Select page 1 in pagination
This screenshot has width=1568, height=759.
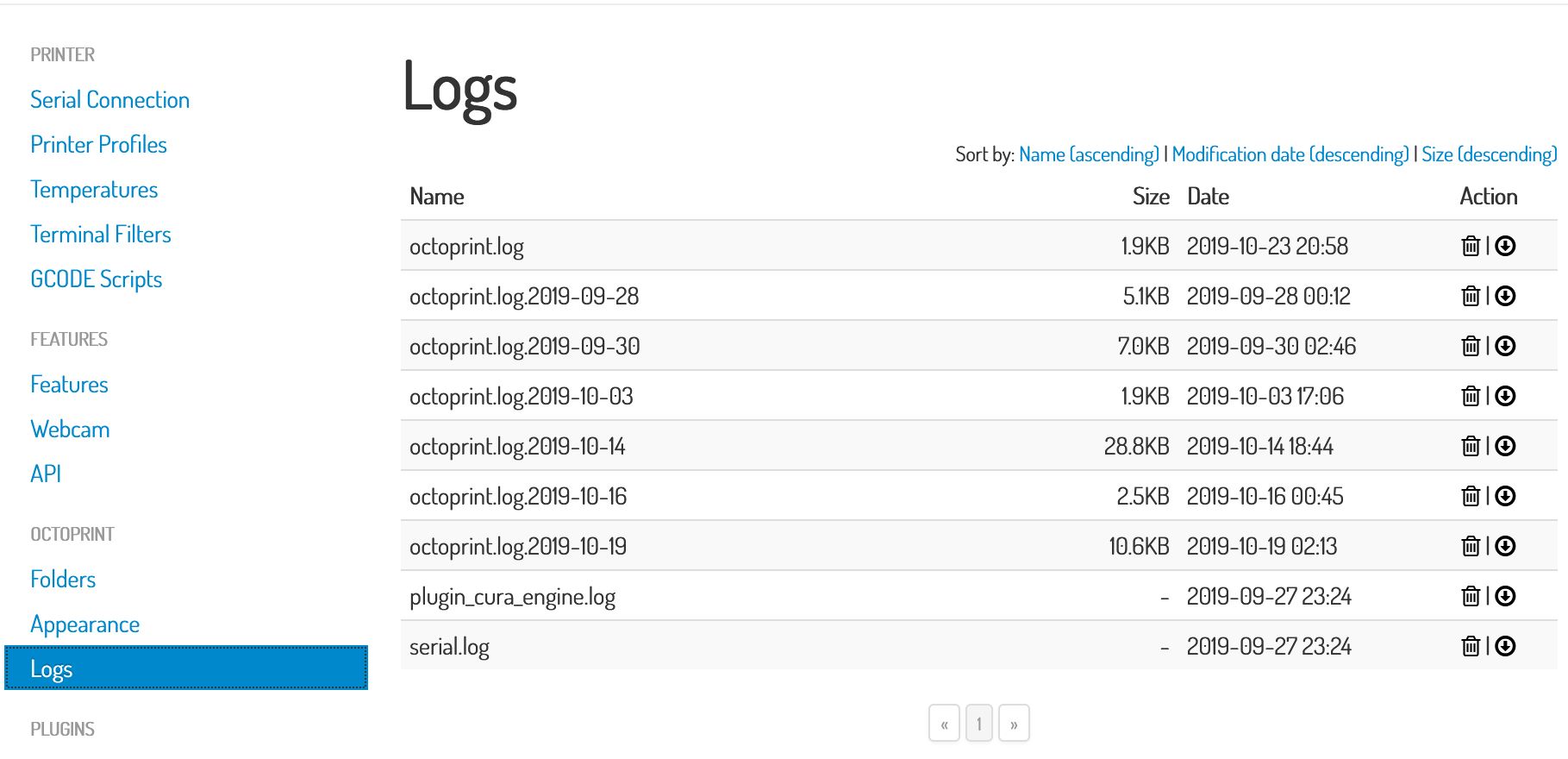tap(979, 724)
